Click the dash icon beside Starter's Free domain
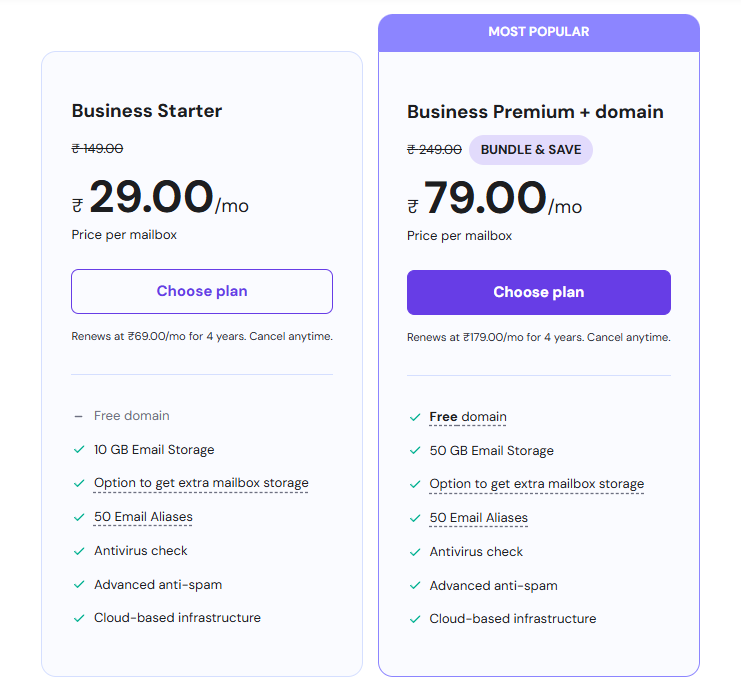Viewport: 741px width, 687px height. [x=78, y=416]
